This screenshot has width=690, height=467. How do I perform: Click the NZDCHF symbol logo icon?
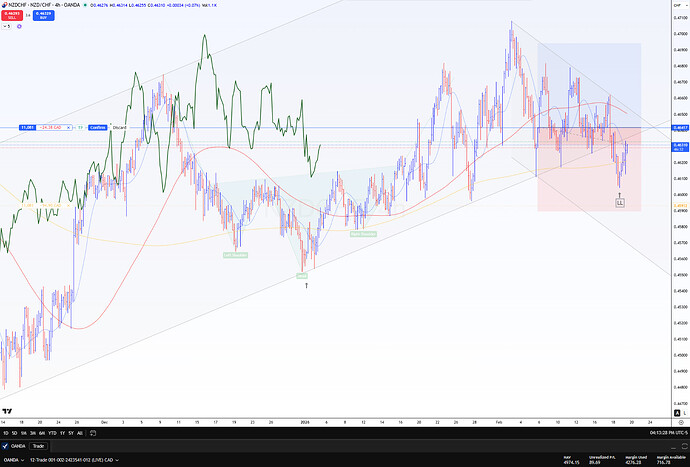click(4, 5)
